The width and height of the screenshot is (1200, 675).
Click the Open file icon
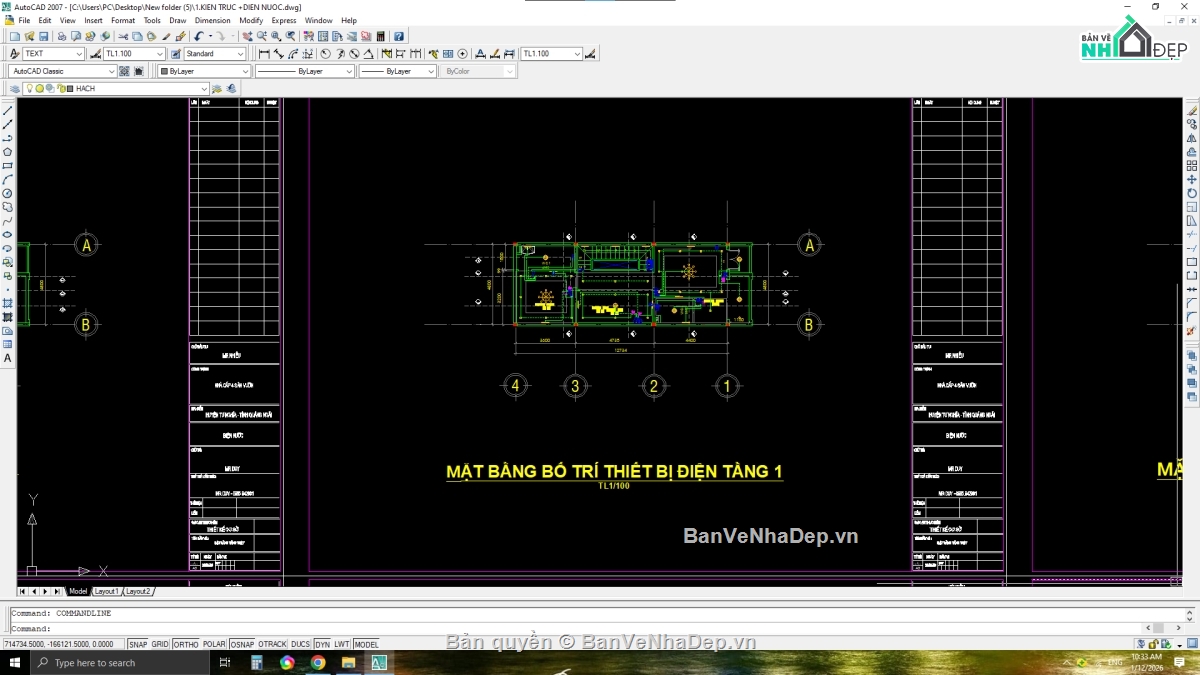tap(28, 37)
